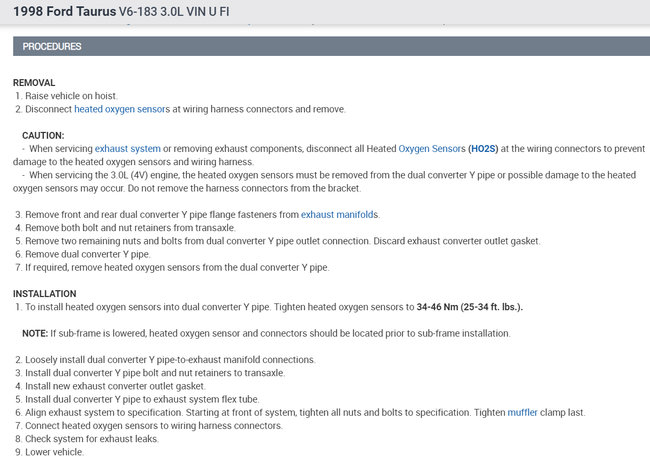The height and width of the screenshot is (468, 650).
Task: Click the V6-183 3.0L VIN U FI engine text
Action: pyautogui.click(x=174, y=11)
